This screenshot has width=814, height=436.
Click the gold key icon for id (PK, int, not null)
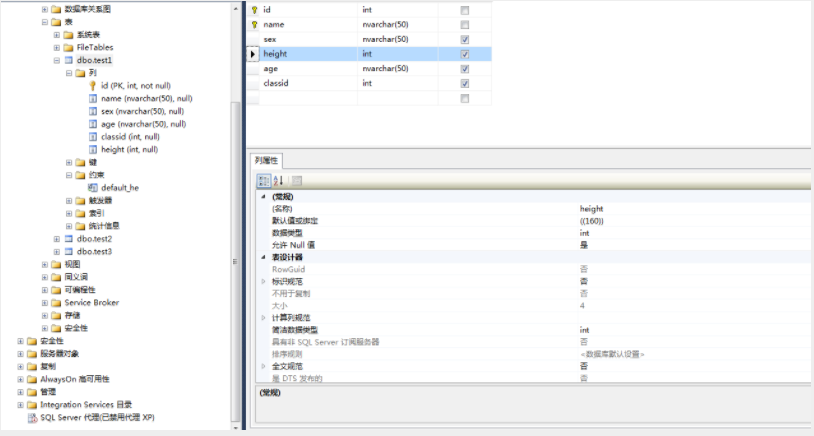[92, 86]
